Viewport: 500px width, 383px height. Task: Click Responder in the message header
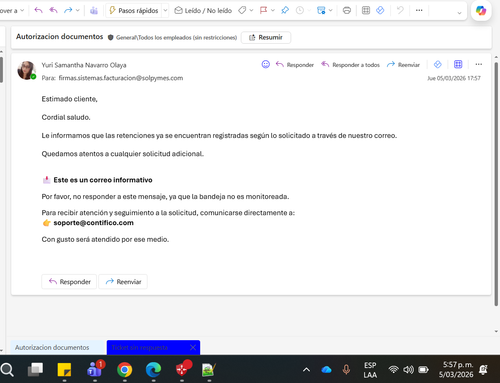[295, 65]
